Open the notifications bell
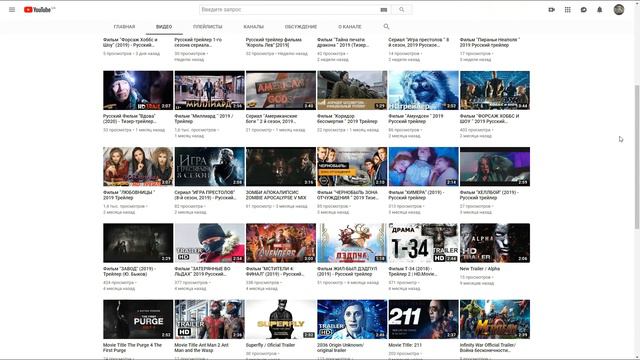The image size is (640, 360). click(x=600, y=9)
